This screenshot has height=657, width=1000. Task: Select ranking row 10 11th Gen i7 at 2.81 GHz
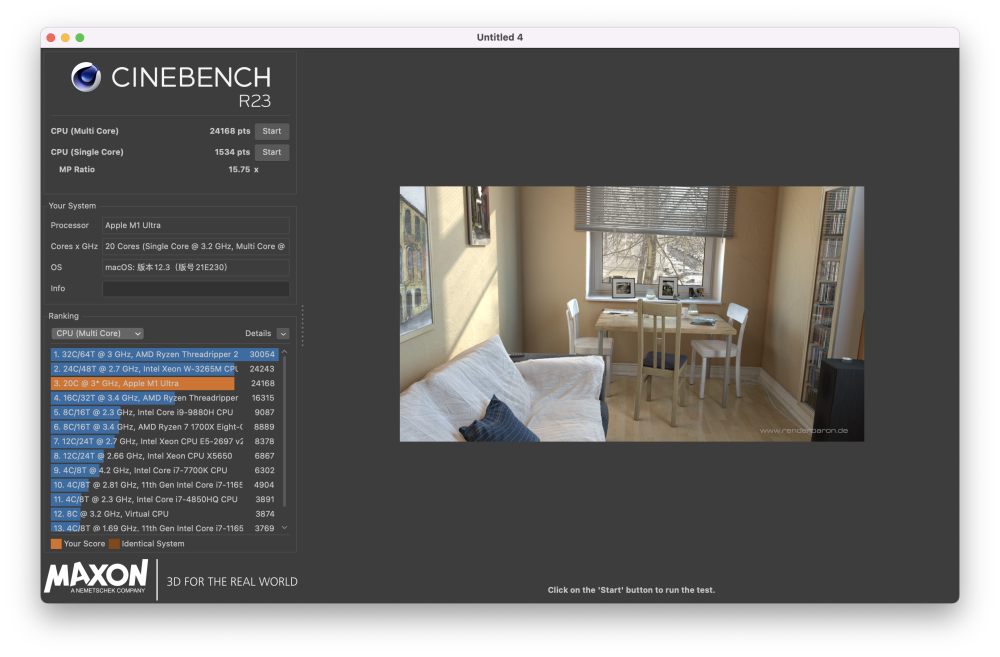[x=165, y=485]
